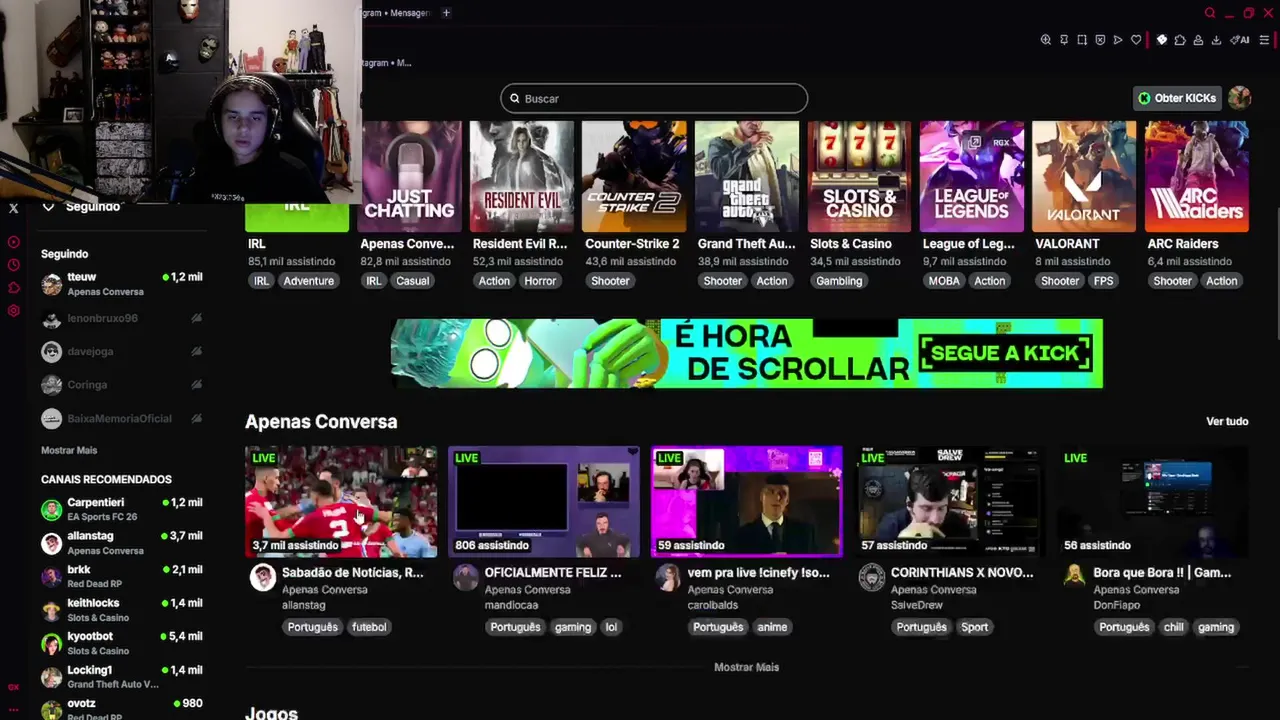
Task: Open the extensions puzzle icon in toolbar
Action: (x=1180, y=40)
